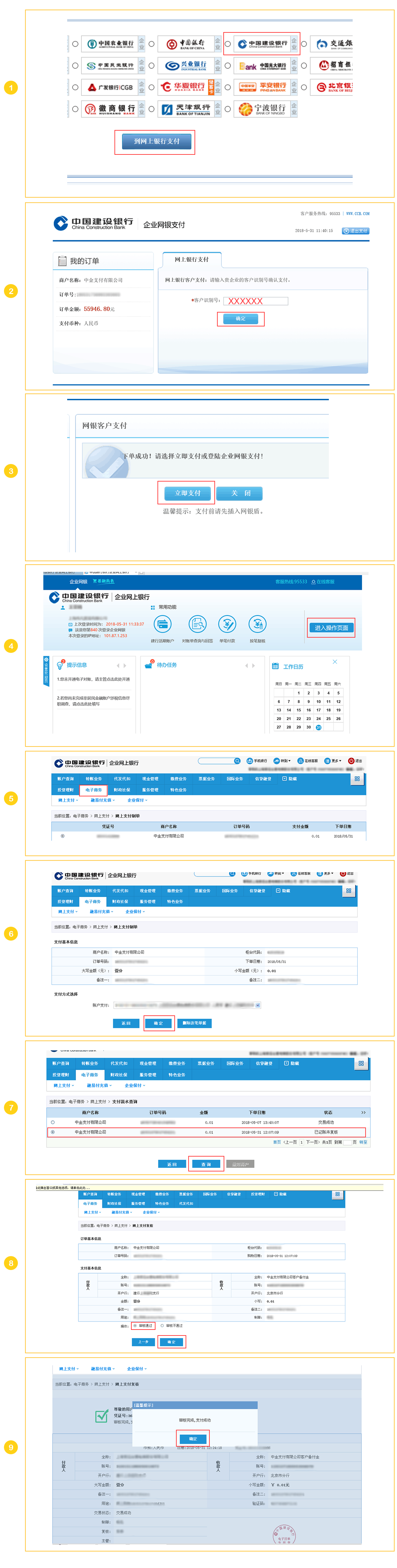Select the 徽商银行 radio button
397x1568 pixels.
(75, 109)
